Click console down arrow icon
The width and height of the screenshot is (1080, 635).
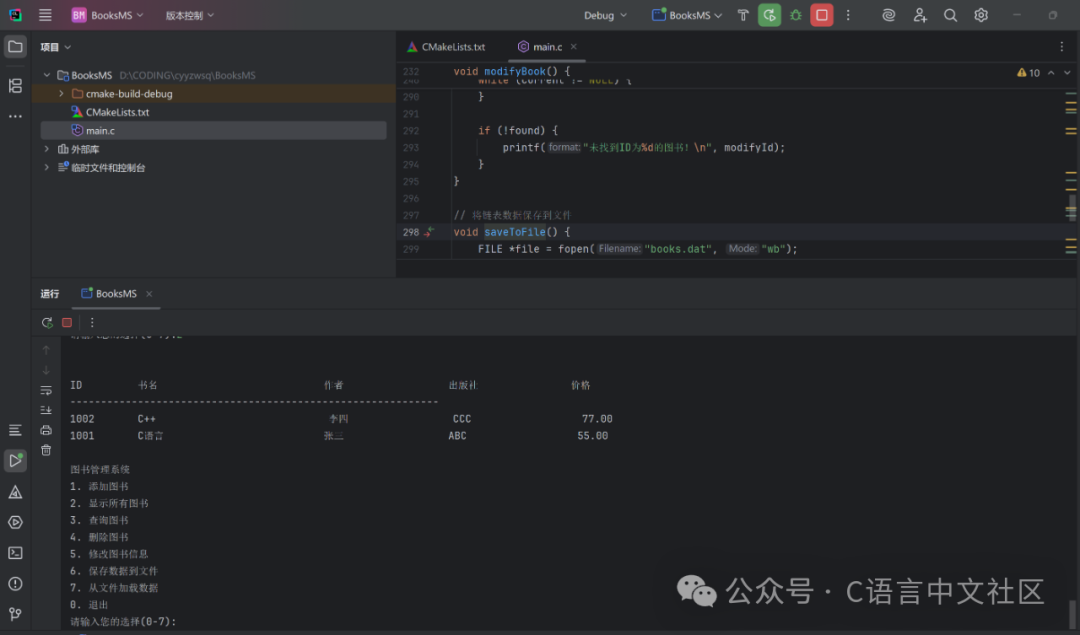pos(46,370)
